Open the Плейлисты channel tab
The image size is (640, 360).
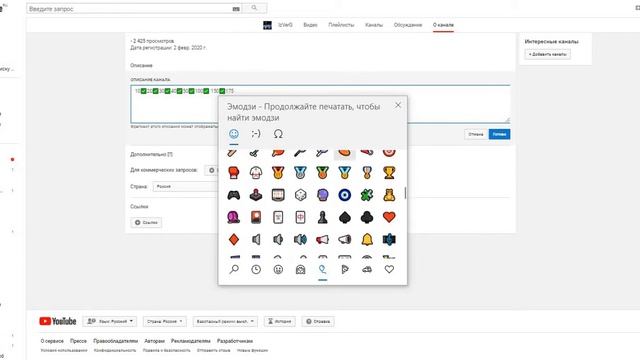tap(341, 25)
